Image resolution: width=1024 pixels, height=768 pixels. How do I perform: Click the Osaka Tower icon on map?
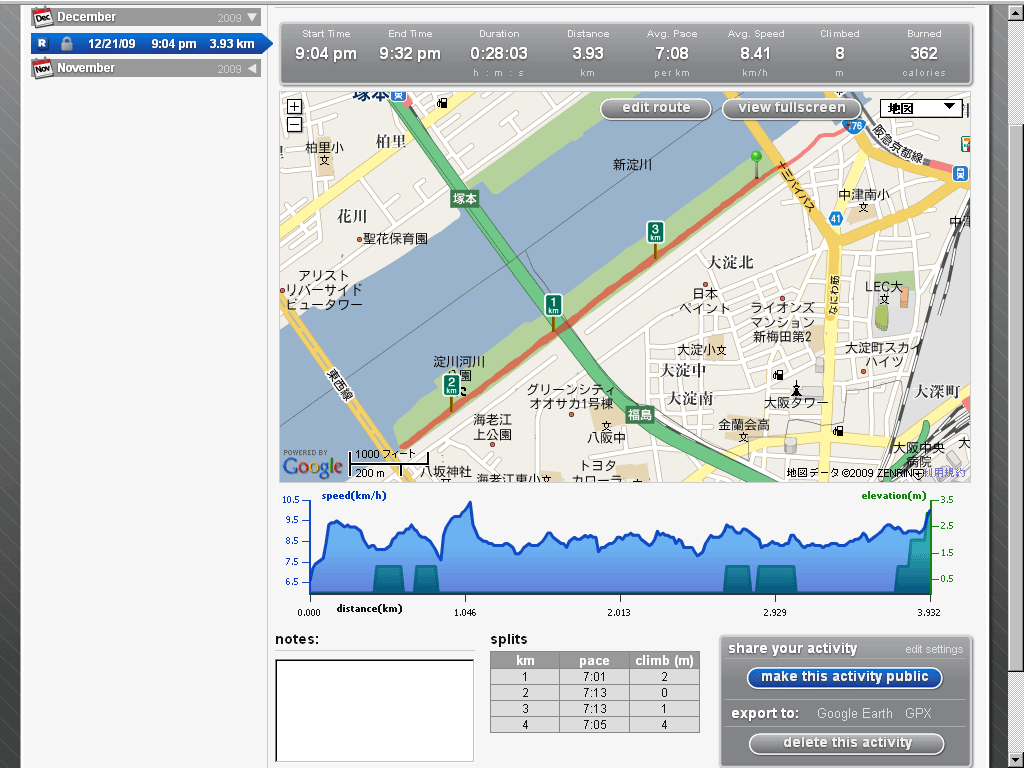tap(796, 389)
